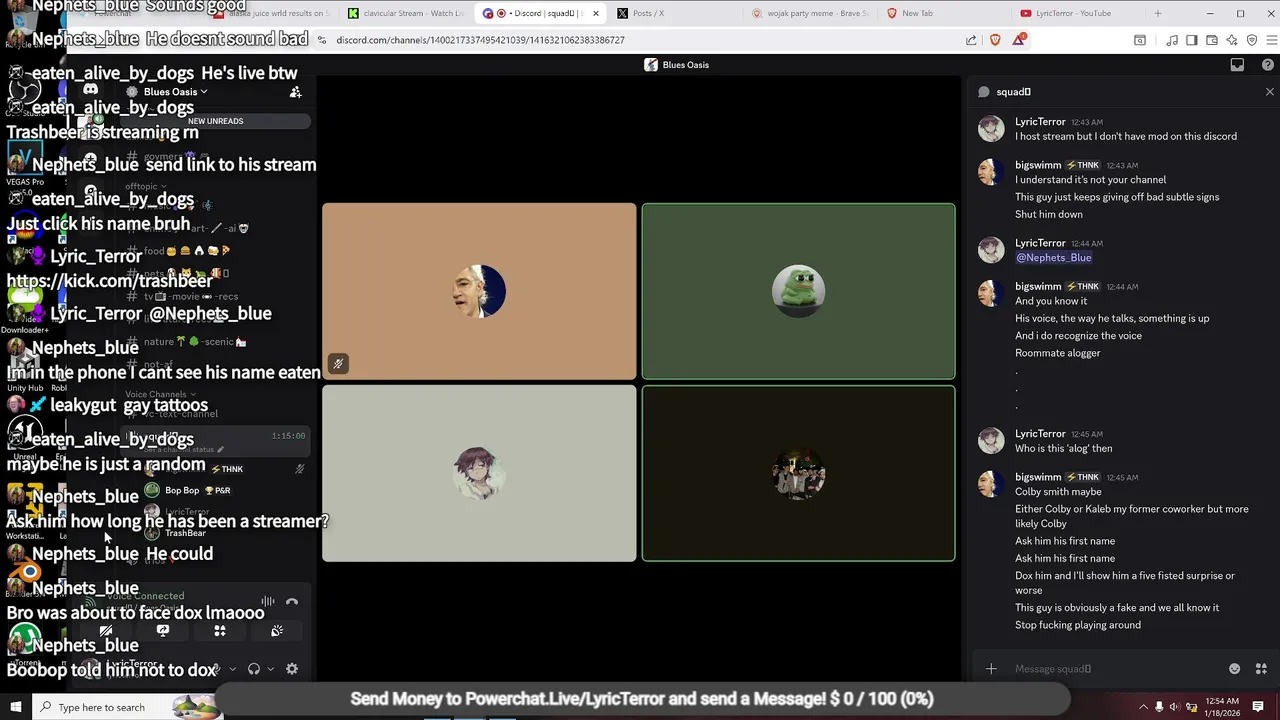
Task: Switch to wojak party meme tab
Action: pos(810,13)
